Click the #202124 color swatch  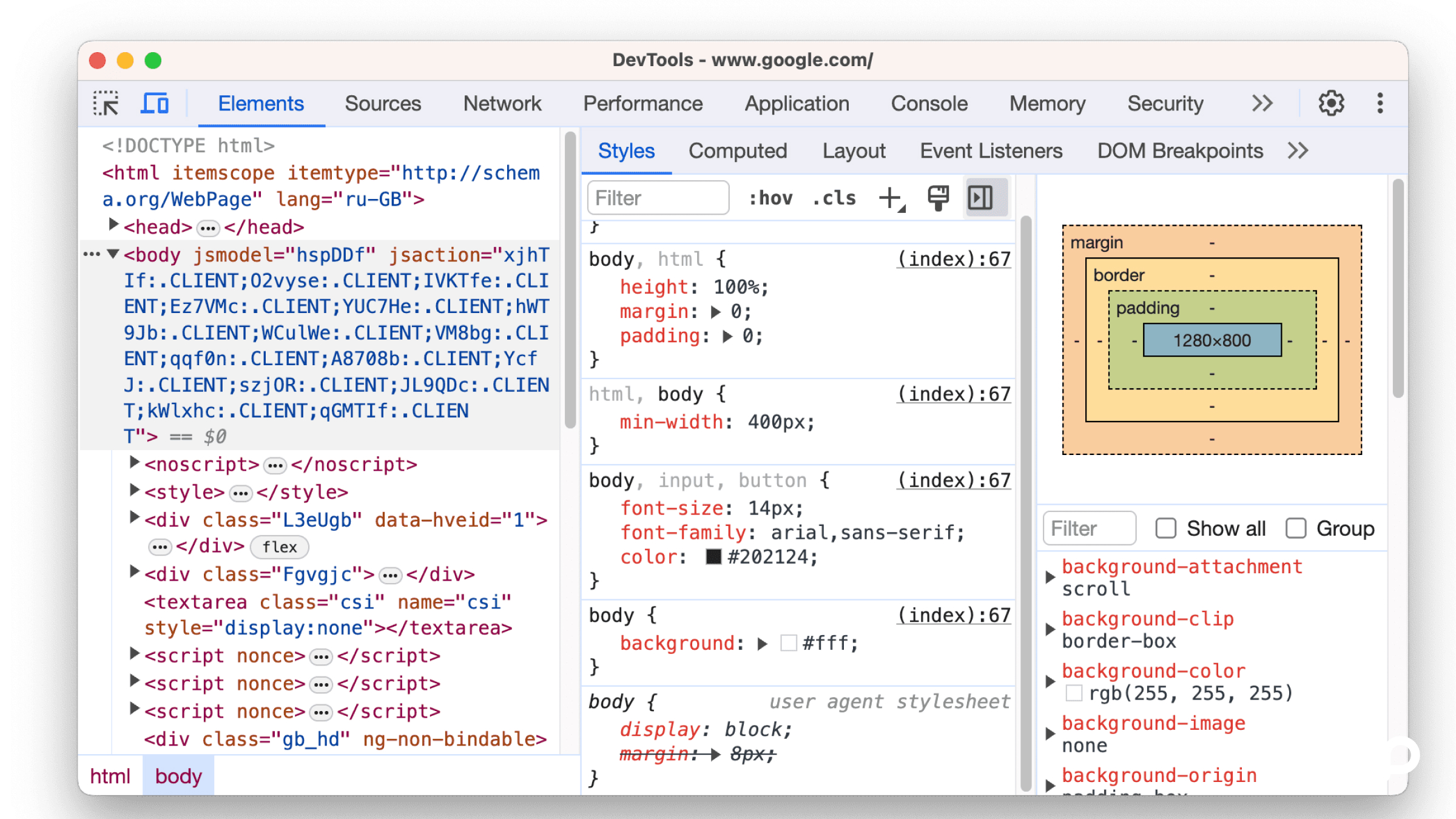713,556
